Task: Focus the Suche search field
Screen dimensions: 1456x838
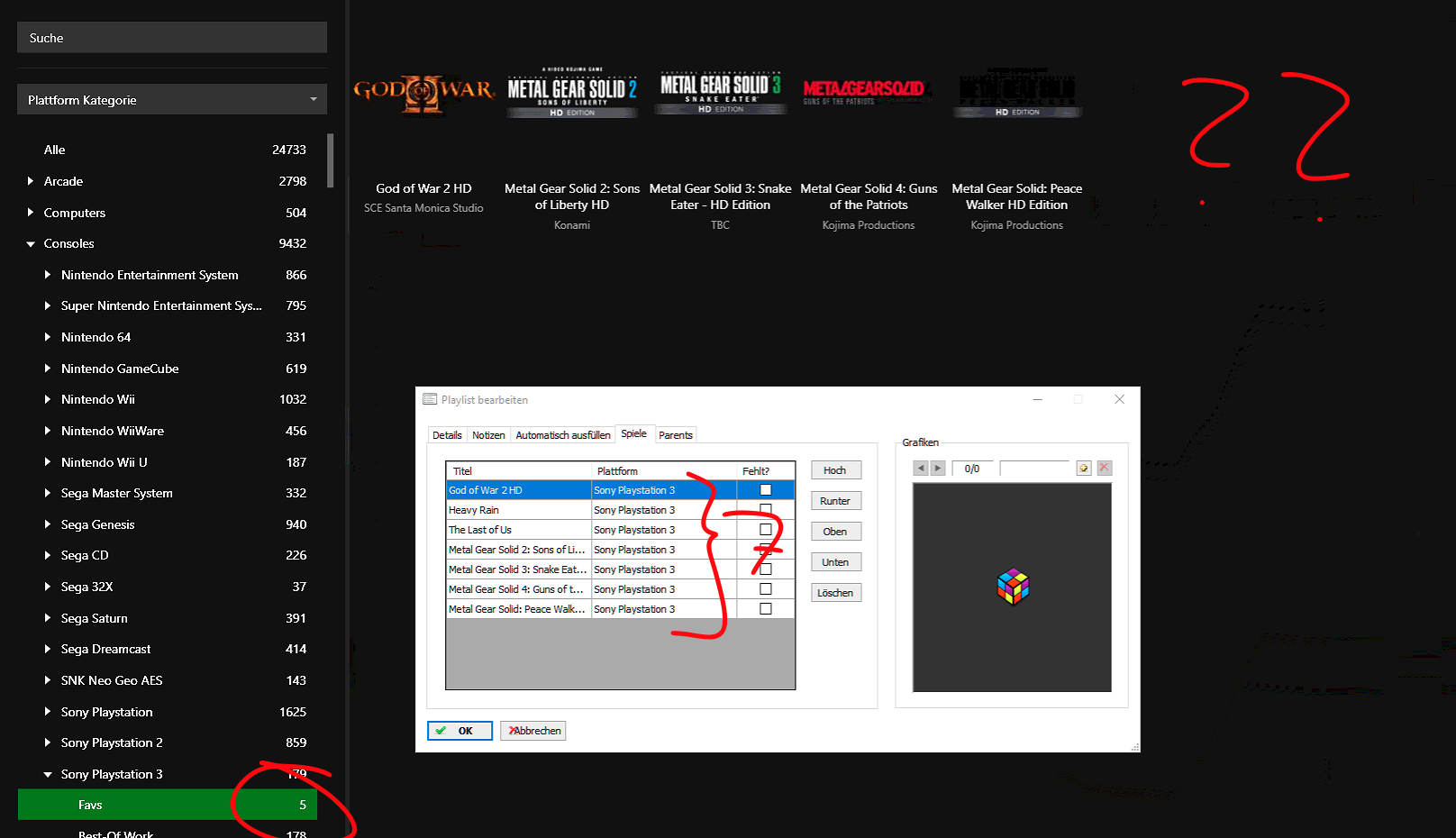Action: pyautogui.click(x=172, y=38)
